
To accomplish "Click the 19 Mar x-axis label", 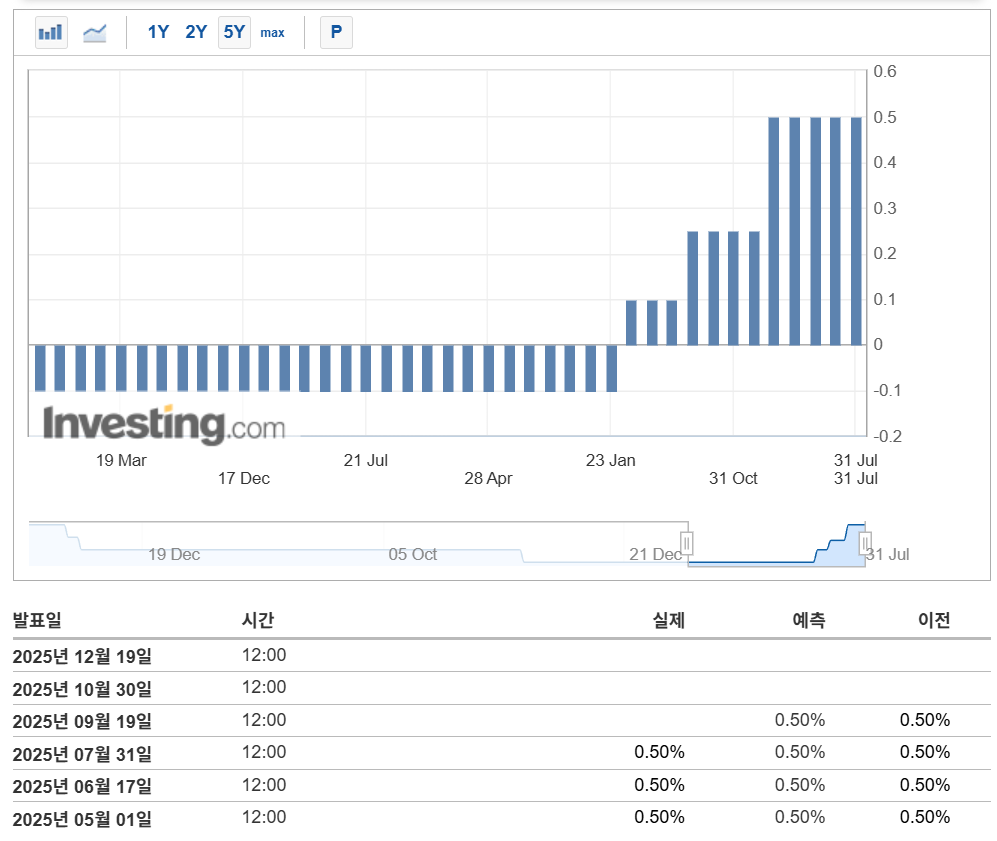I will [x=121, y=460].
